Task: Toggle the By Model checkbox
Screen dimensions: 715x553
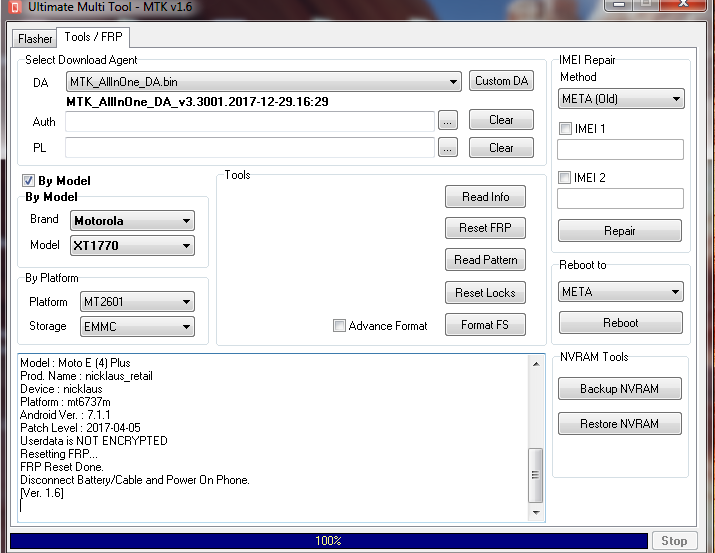Action: click(x=28, y=181)
